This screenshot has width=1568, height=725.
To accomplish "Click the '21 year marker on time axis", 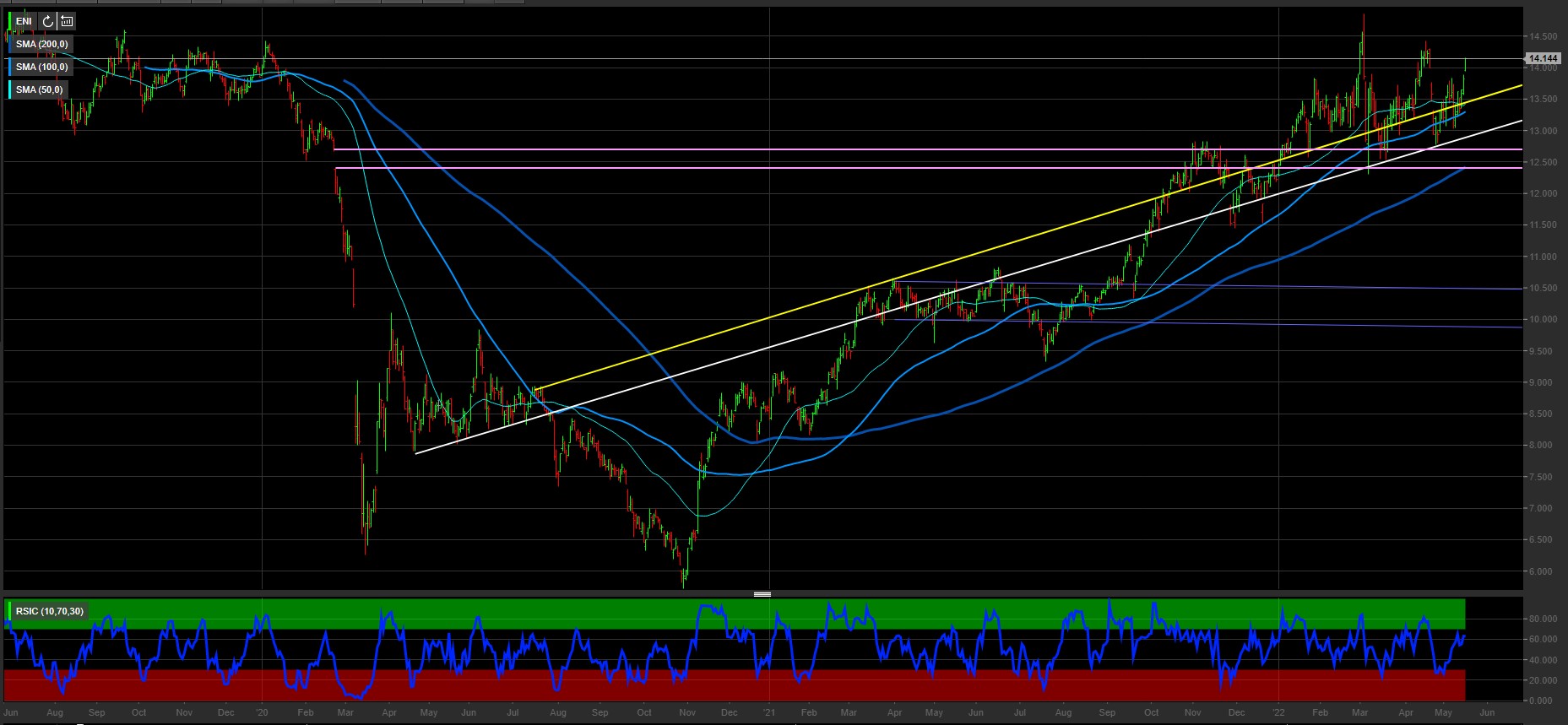I will pos(769,712).
